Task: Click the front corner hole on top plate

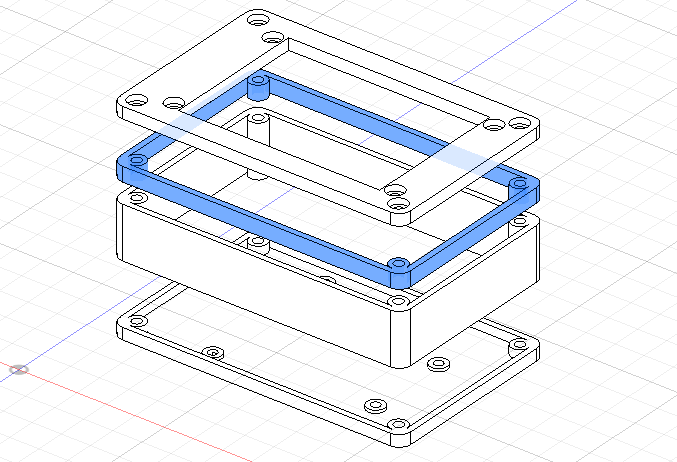Action: 399,205
